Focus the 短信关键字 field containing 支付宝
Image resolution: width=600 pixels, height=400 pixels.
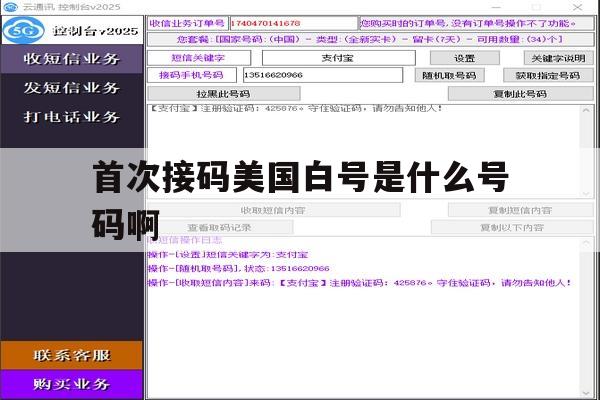339,58
